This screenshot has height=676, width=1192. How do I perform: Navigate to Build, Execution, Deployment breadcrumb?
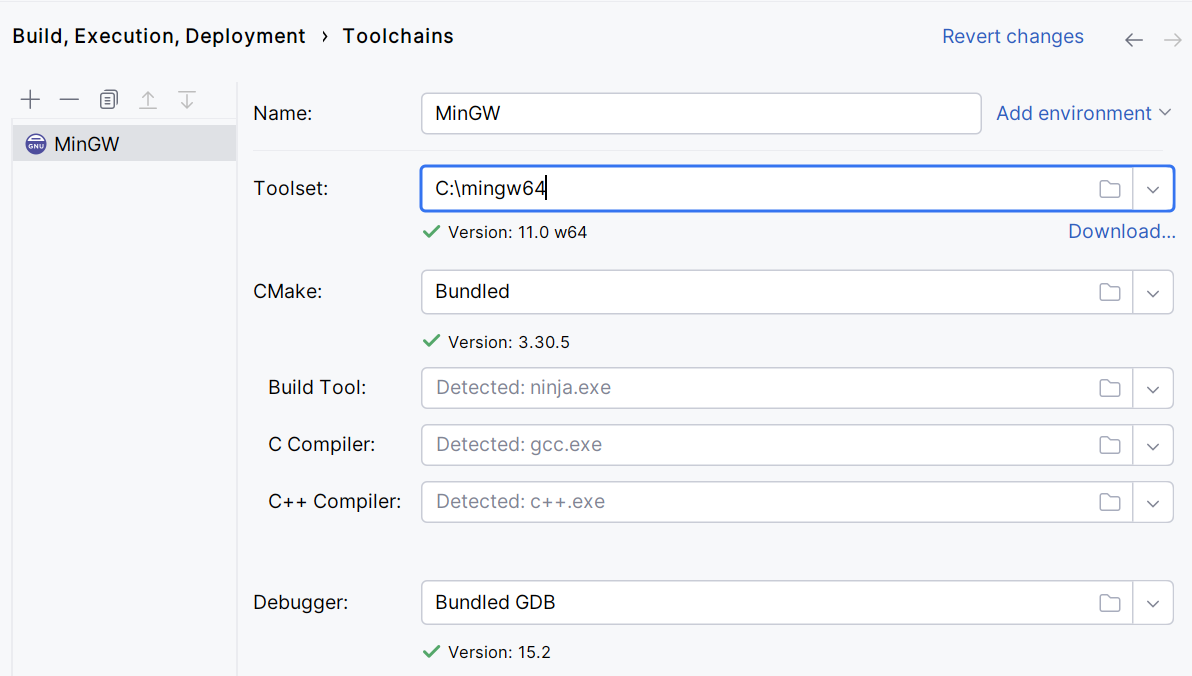[x=159, y=36]
